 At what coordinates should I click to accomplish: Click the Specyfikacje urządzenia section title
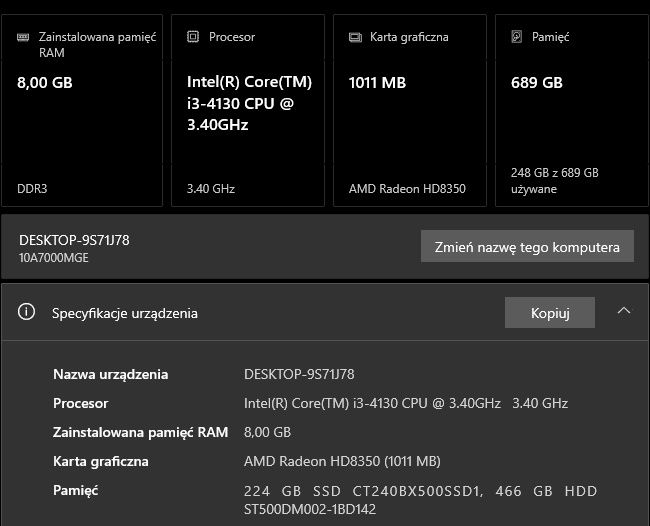click(x=125, y=313)
